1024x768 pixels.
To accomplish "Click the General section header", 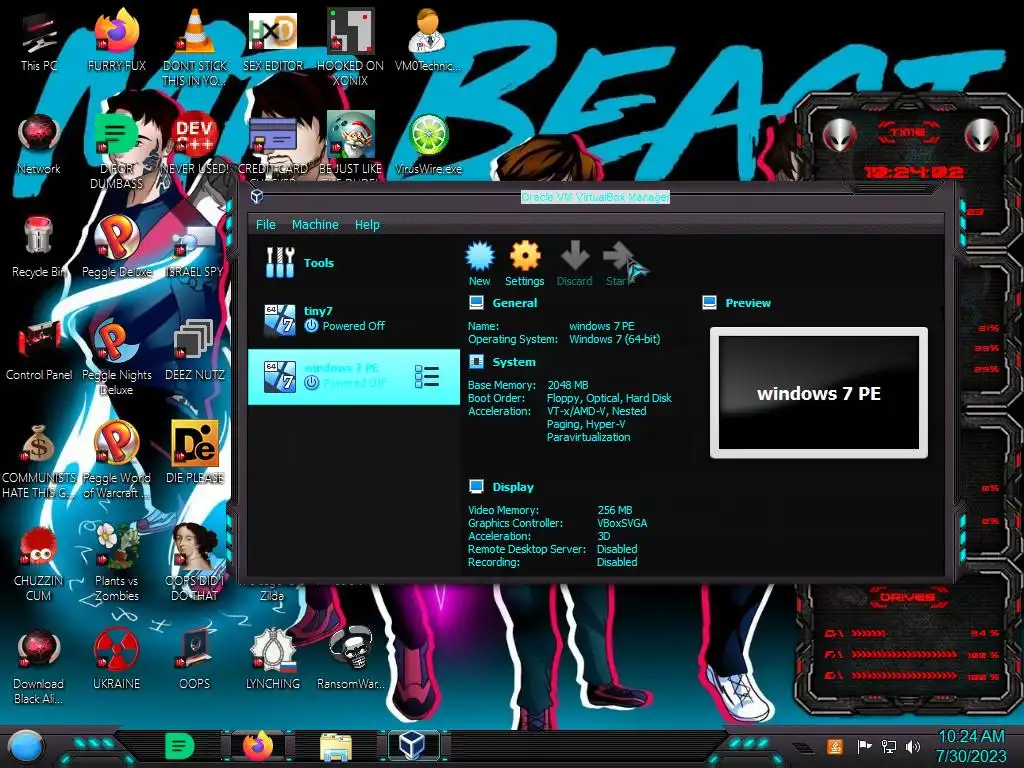I will pos(515,303).
